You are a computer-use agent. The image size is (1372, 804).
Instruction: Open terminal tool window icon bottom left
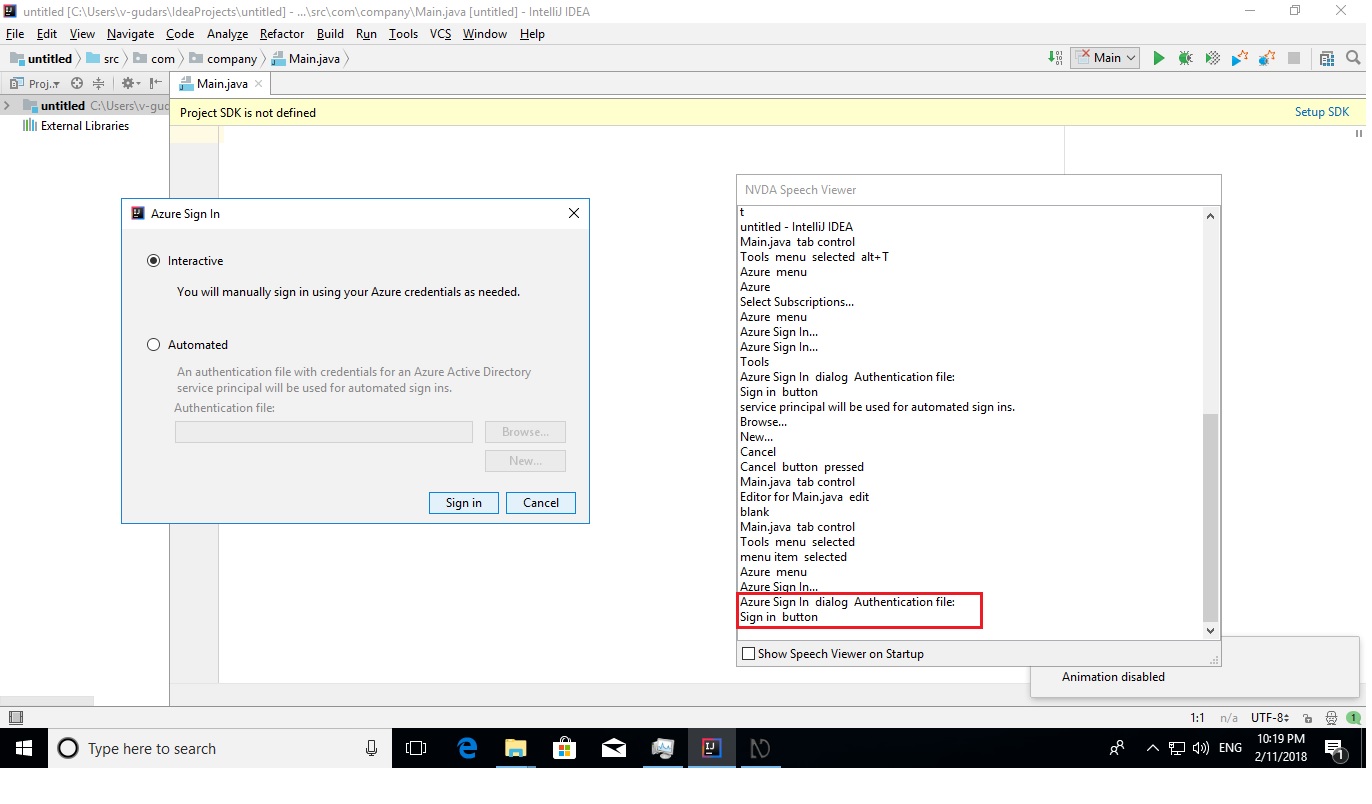(14, 717)
